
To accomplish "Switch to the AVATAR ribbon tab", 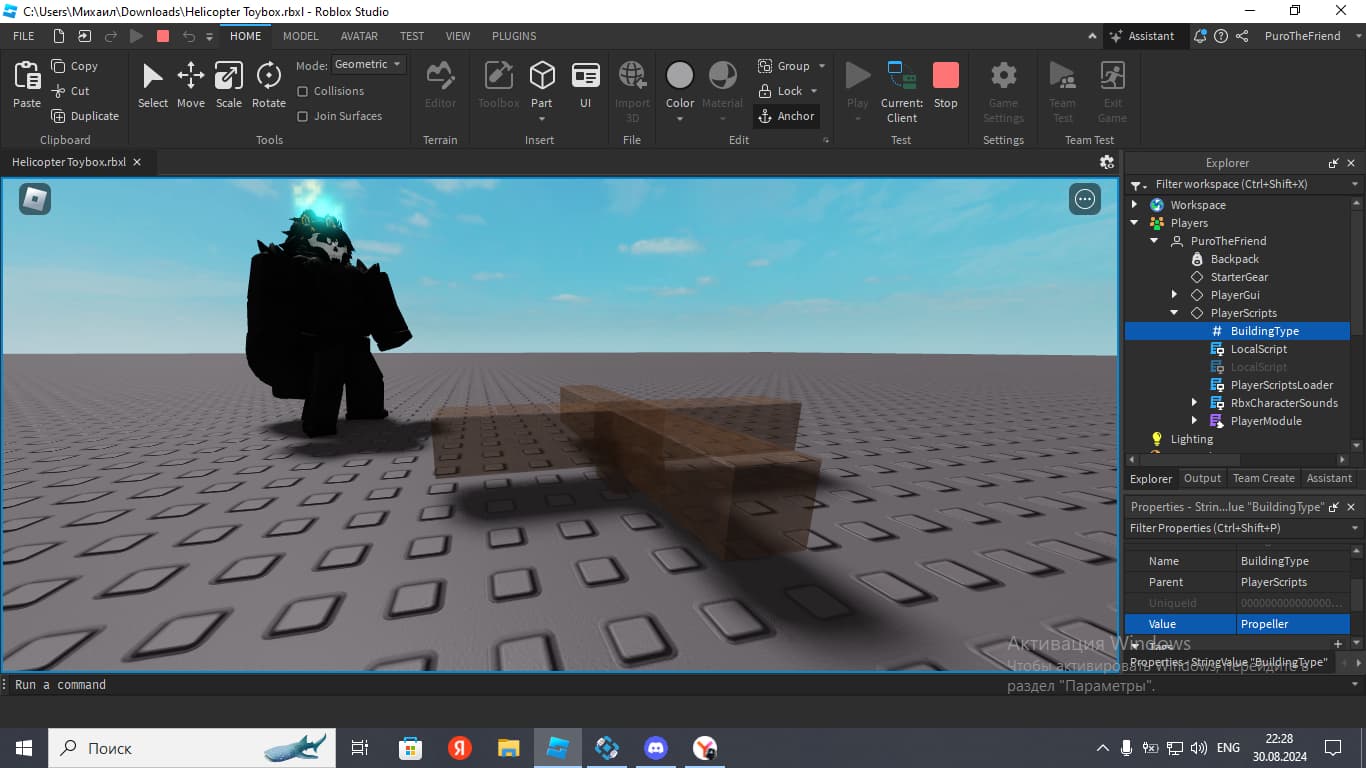I will [x=359, y=36].
